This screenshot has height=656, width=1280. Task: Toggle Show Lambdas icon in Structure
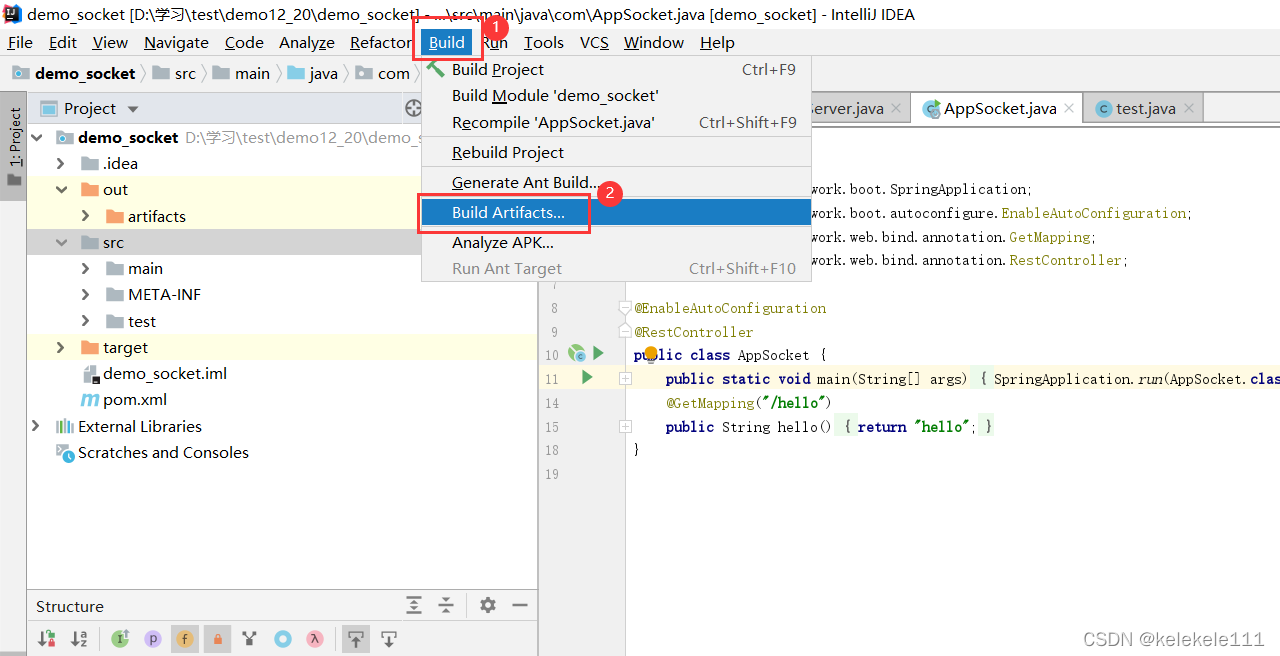pos(315,638)
